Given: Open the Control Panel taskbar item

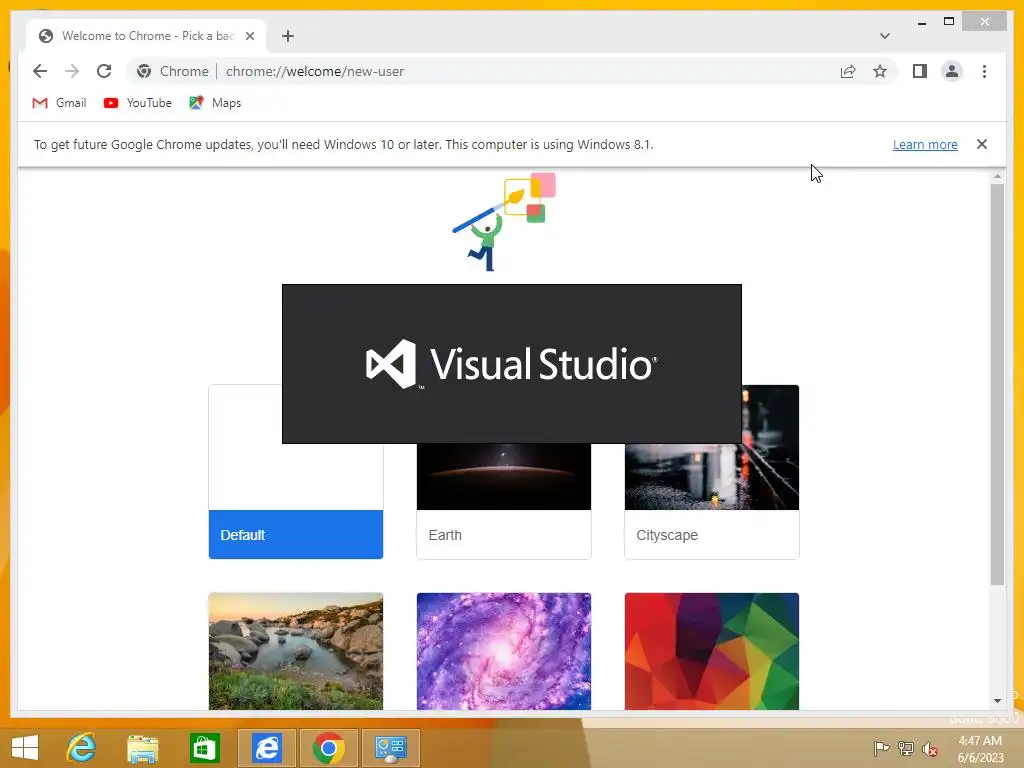Looking at the screenshot, I should pyautogui.click(x=391, y=748).
